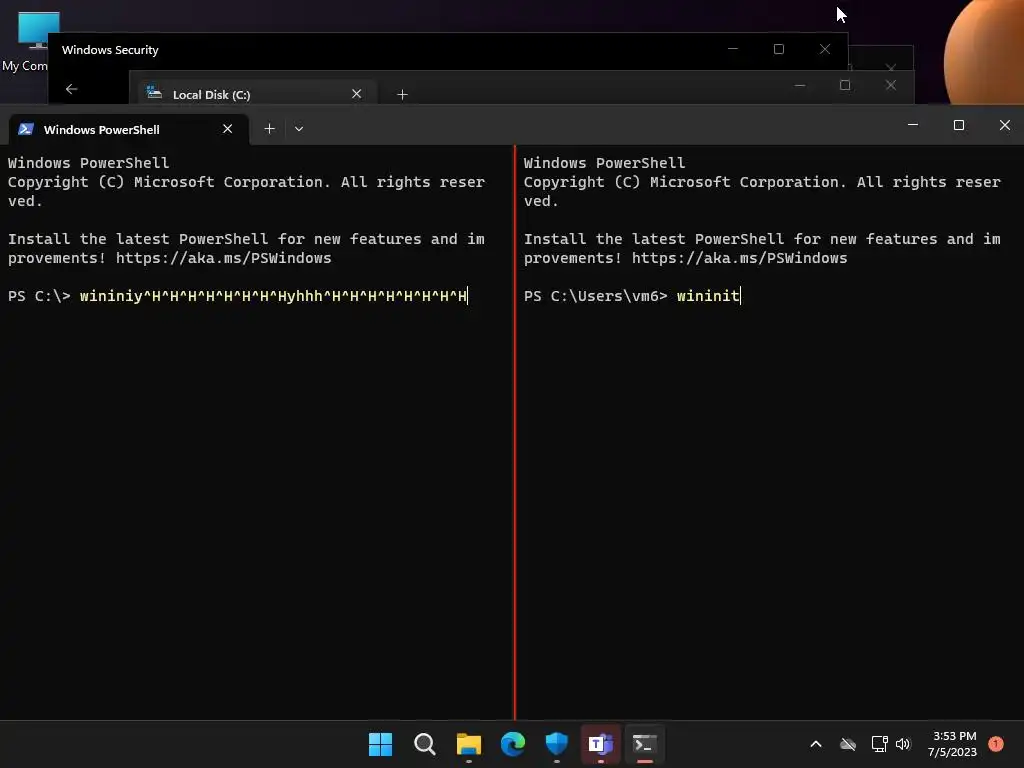Minimize the File Explorer window
Image resolution: width=1024 pixels, height=768 pixels.
coord(800,85)
